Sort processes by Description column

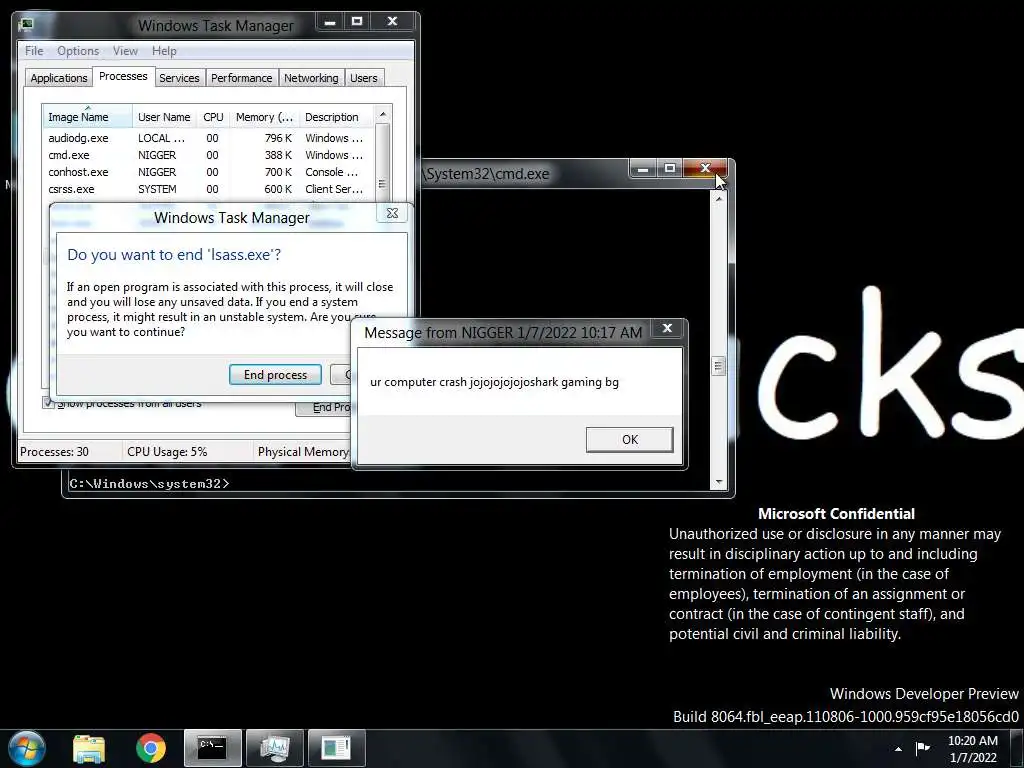(336, 117)
